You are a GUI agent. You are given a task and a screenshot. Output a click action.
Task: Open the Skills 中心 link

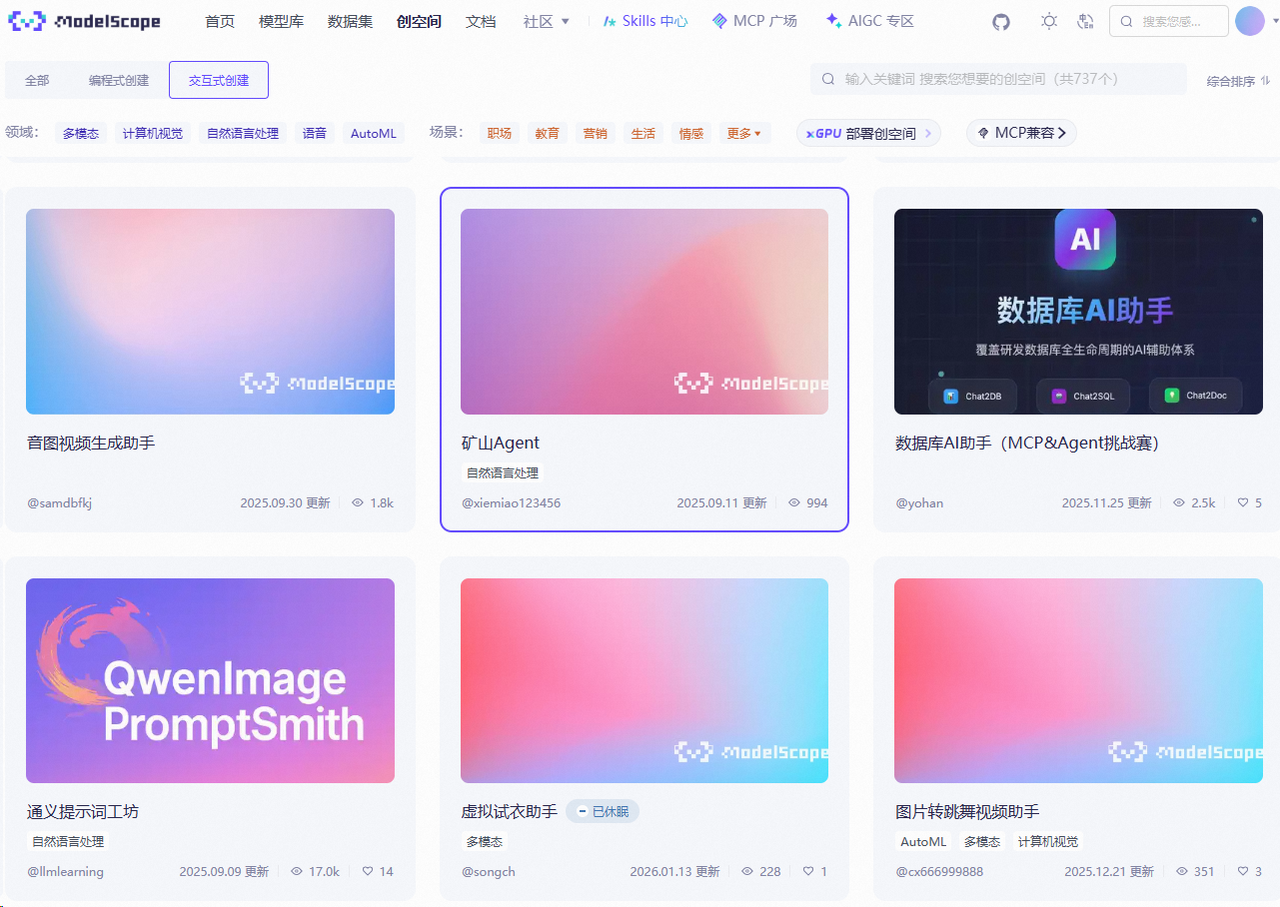(645, 21)
